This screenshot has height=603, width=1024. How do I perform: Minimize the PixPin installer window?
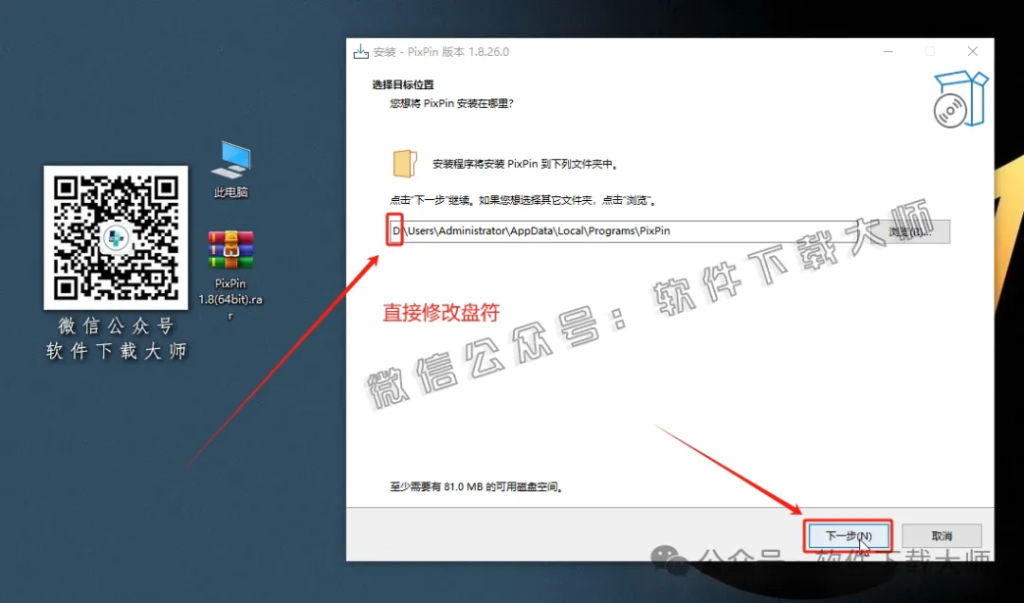click(x=887, y=50)
